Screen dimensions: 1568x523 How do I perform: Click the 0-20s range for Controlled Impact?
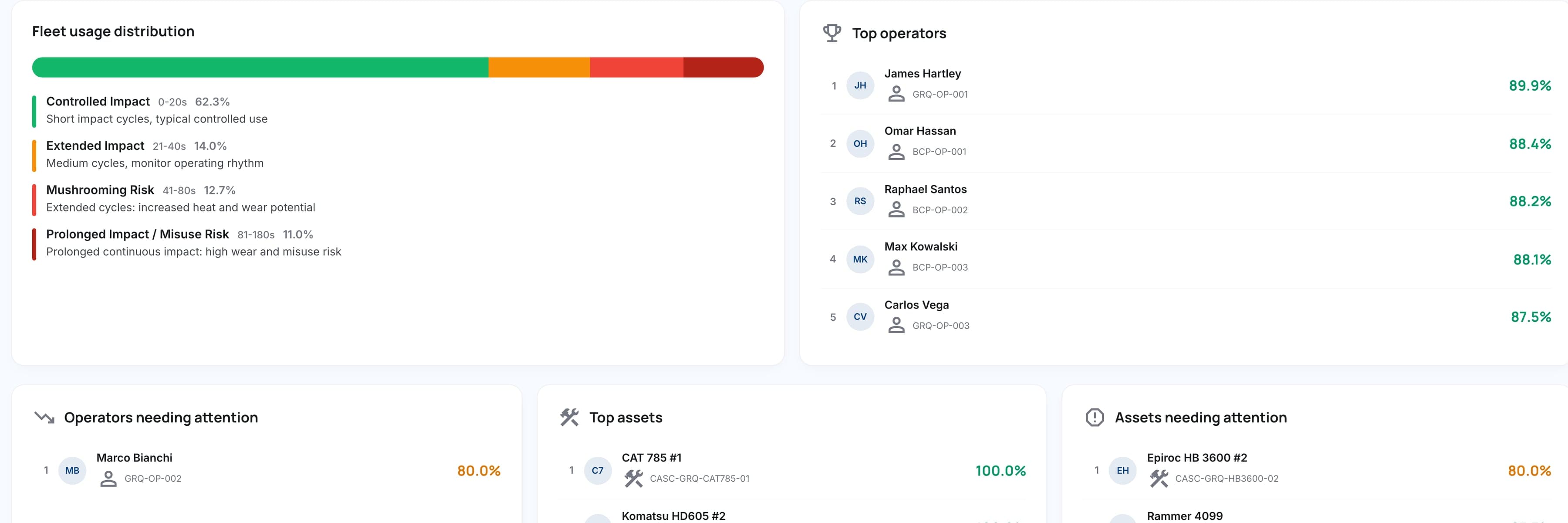tap(172, 102)
